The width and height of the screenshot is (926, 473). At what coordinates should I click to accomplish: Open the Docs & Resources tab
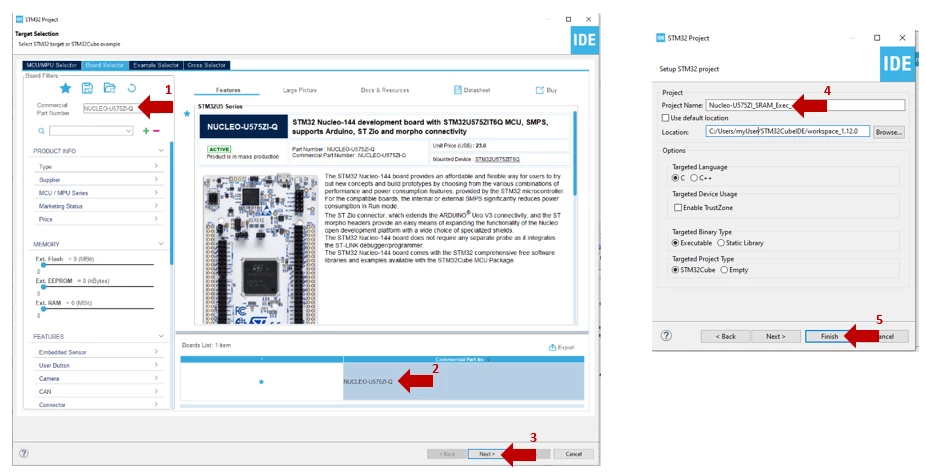(x=385, y=90)
